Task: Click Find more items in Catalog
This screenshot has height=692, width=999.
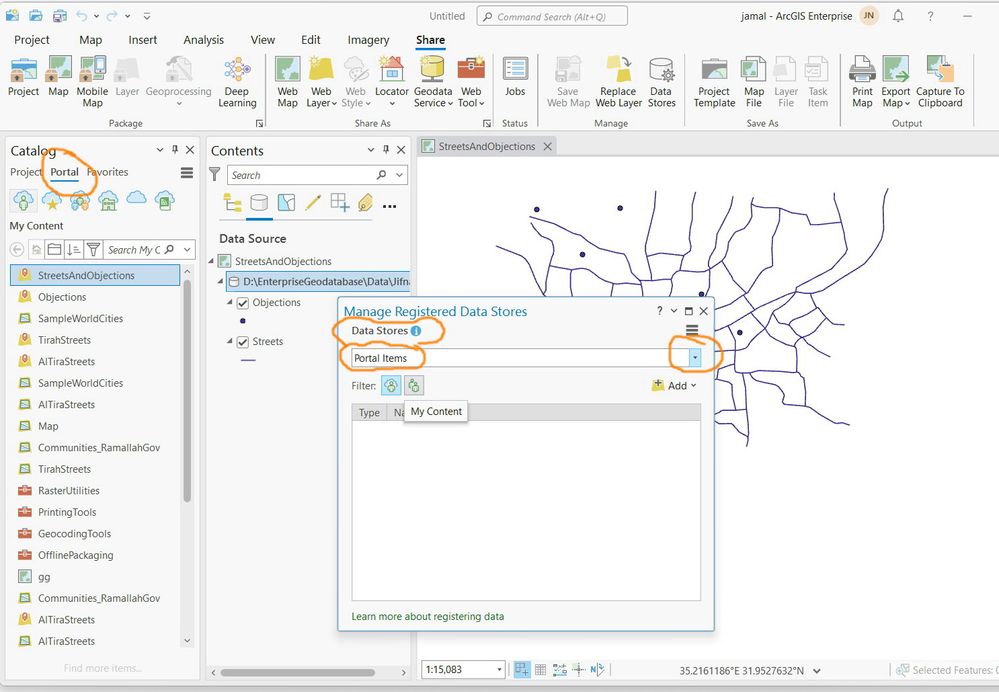Action: click(x=102, y=668)
